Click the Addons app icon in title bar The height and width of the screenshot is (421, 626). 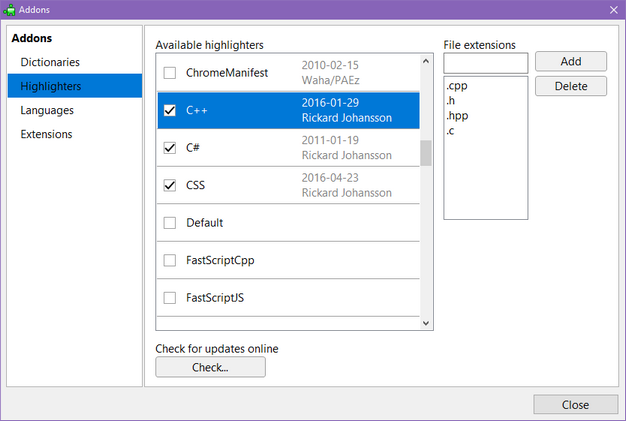[10, 10]
